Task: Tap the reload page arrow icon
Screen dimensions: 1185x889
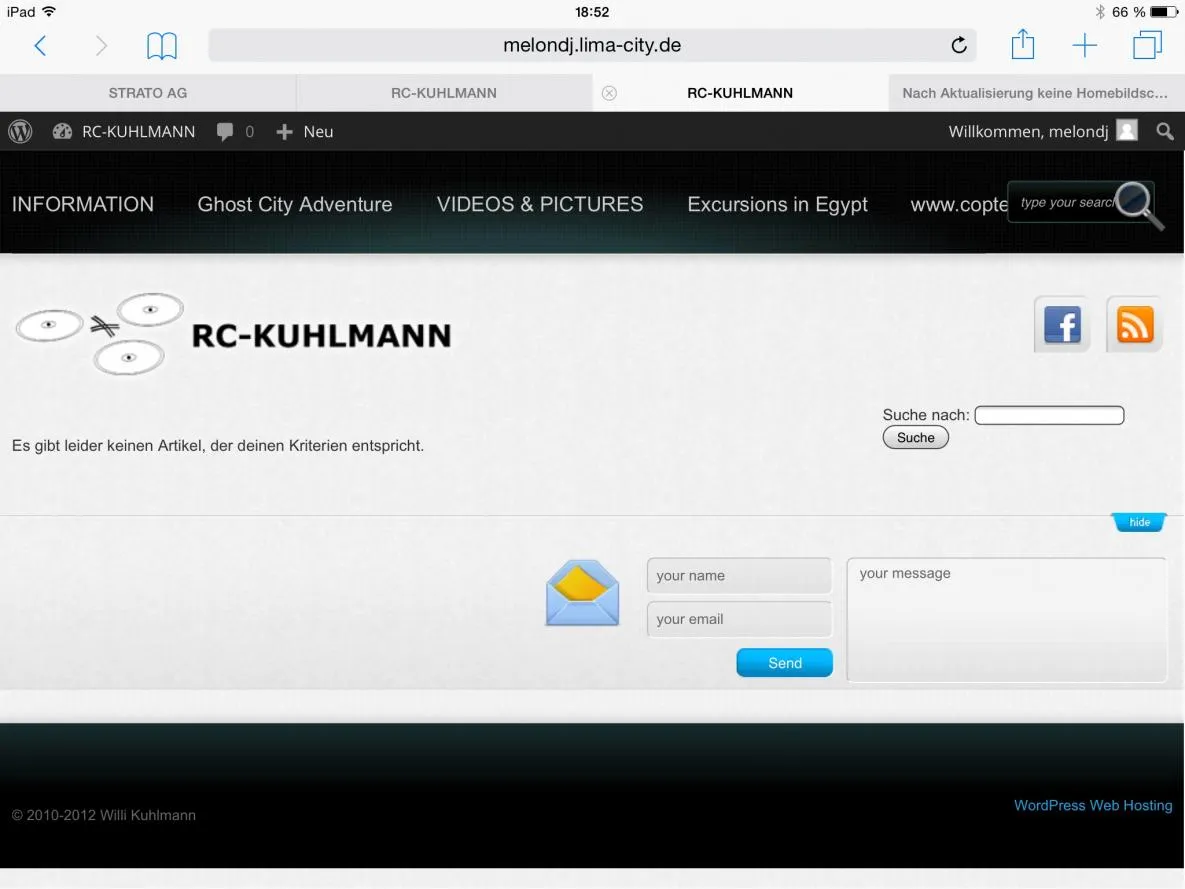Action: click(958, 45)
